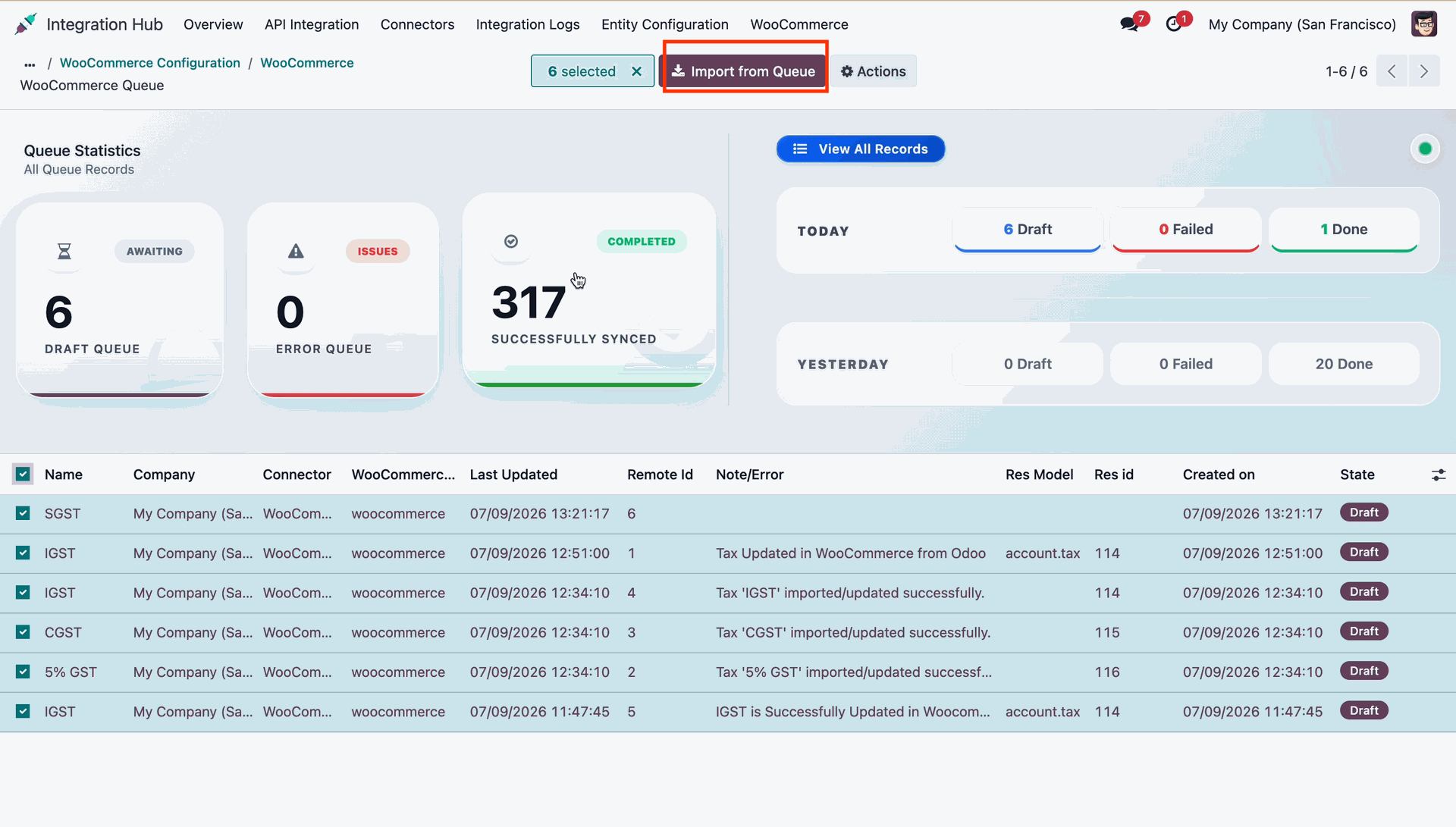The image size is (1456, 827).
Task: Open optional columns settings icon
Action: pos(1439,475)
